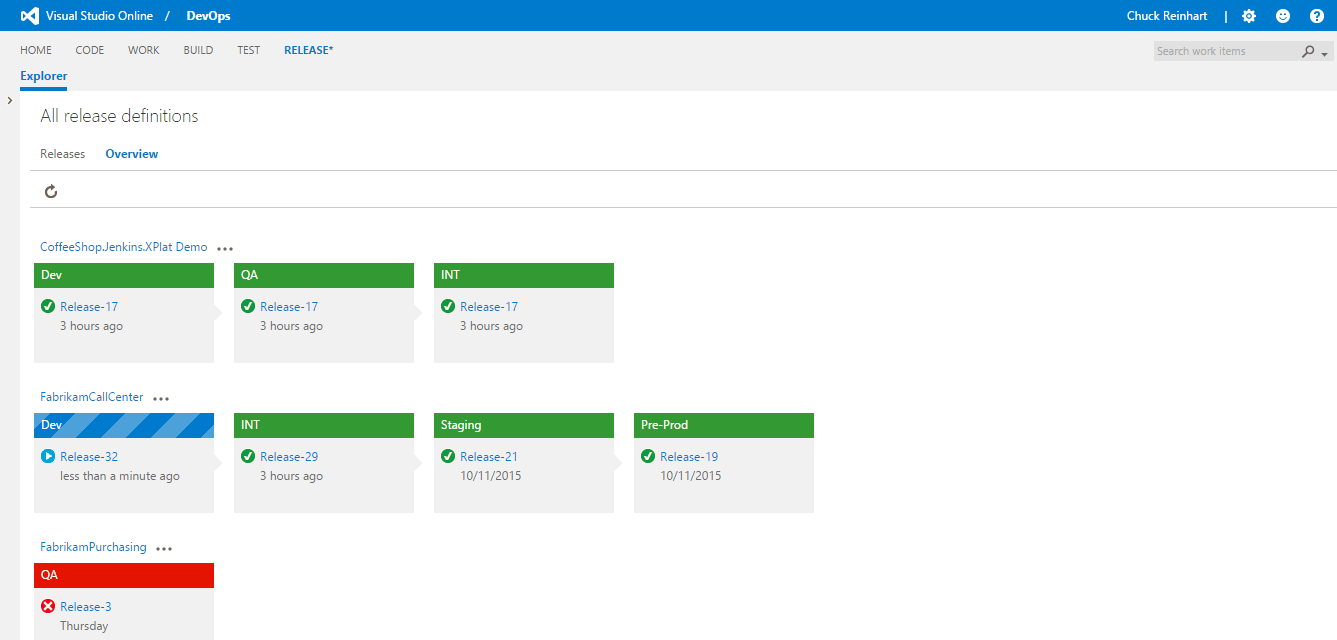This screenshot has width=1337, height=640.
Task: Open the CoffeeShop.Jenkins.XPlat Demo ellipsis menu
Action: click(x=225, y=248)
